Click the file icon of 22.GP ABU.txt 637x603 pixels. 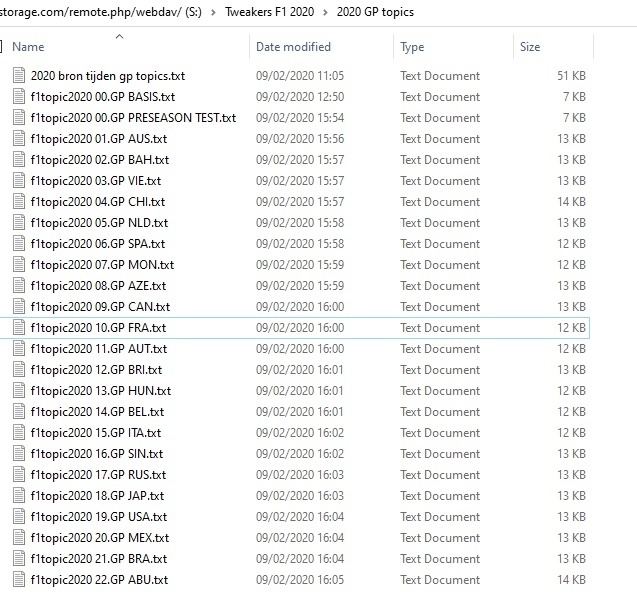tap(19, 580)
